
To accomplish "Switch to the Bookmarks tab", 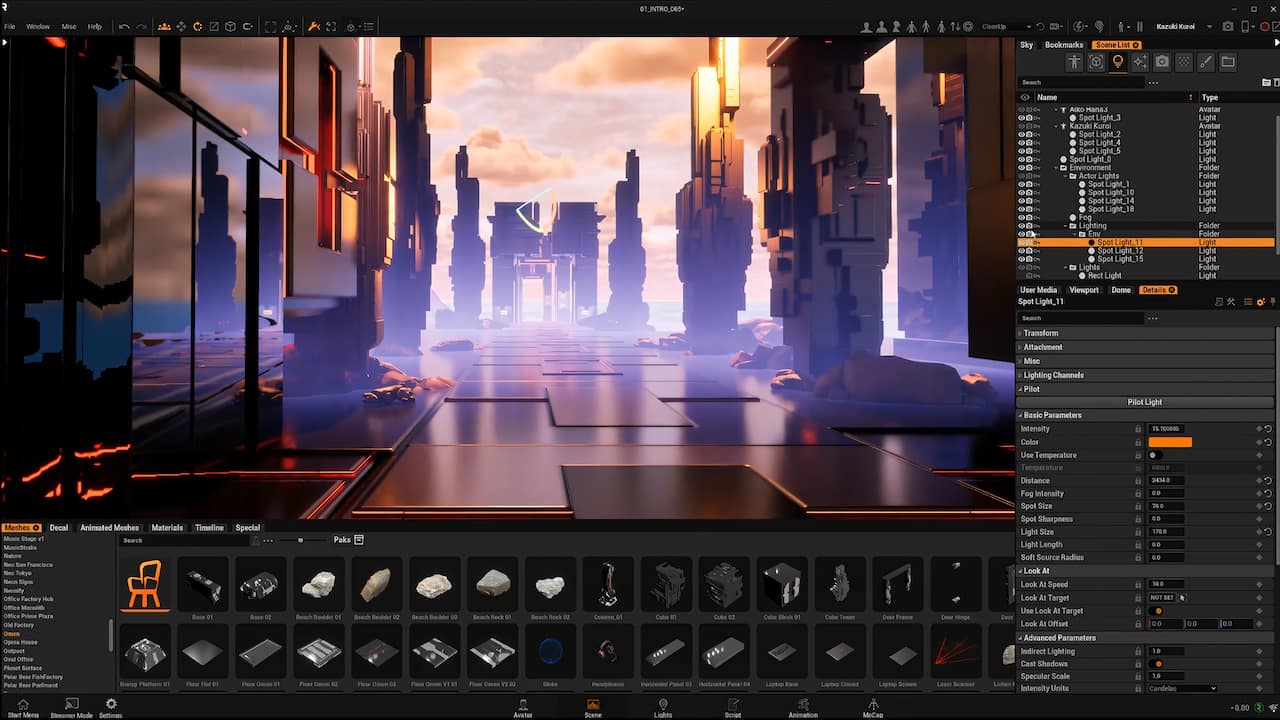I will [1064, 45].
